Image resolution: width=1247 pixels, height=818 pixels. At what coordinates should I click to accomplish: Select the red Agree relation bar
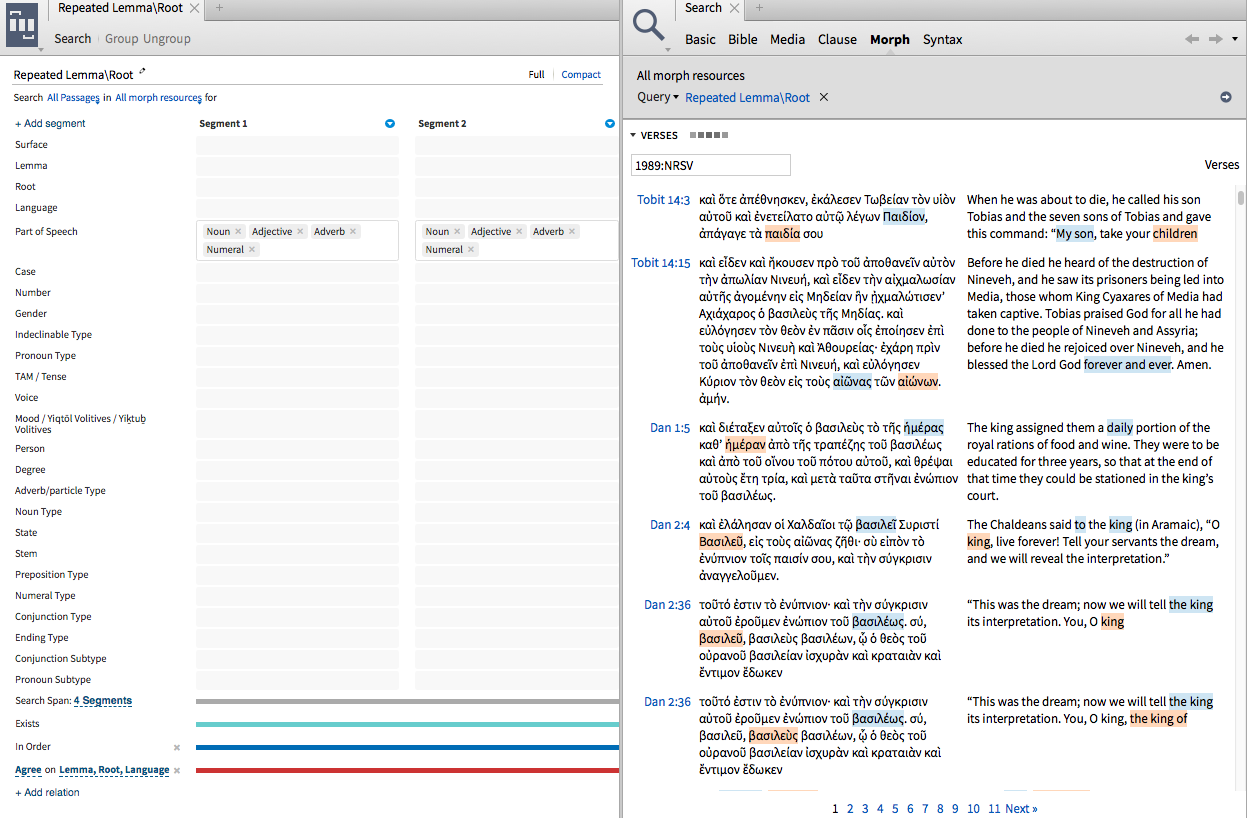pyautogui.click(x=407, y=770)
